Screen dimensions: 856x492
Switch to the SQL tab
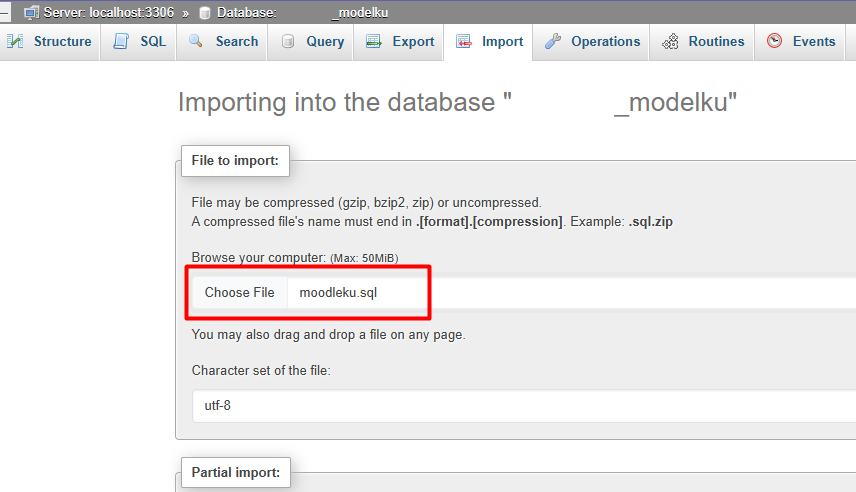pyautogui.click(x=139, y=42)
